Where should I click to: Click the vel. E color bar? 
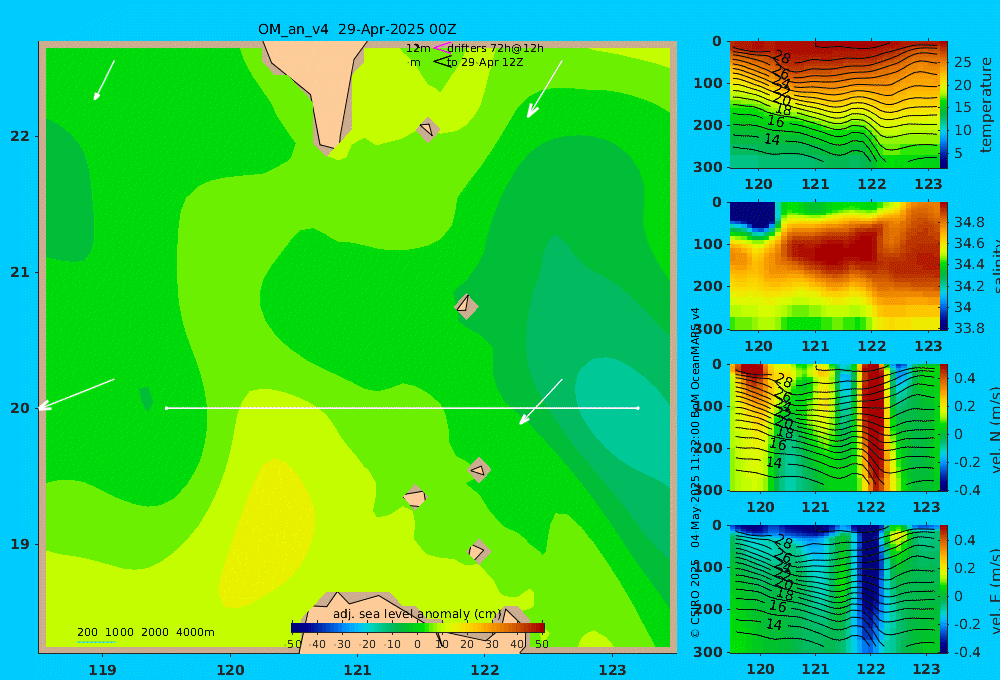(x=943, y=589)
